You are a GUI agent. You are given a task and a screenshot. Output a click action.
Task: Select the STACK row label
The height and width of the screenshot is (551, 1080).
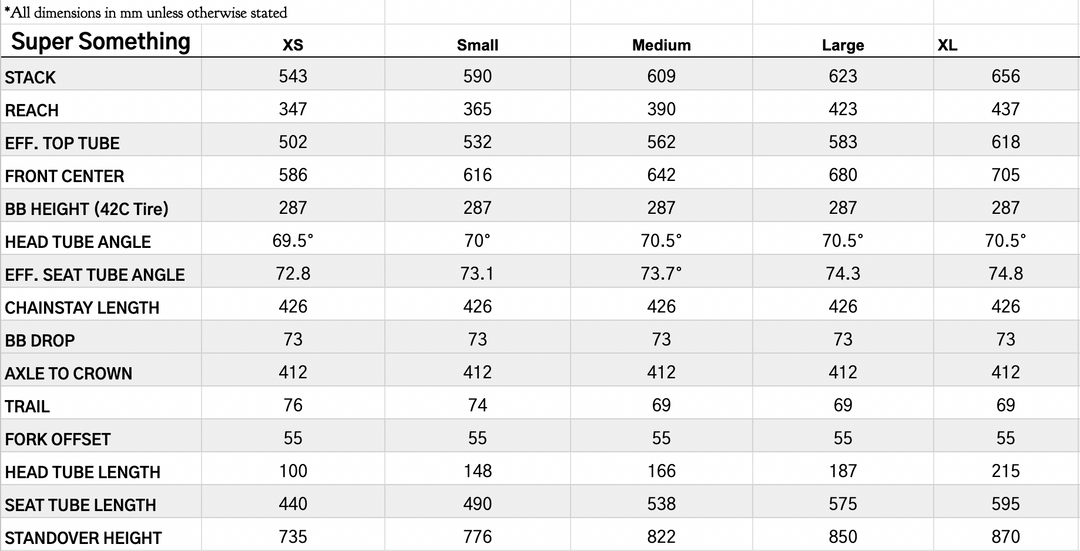pos(30,77)
